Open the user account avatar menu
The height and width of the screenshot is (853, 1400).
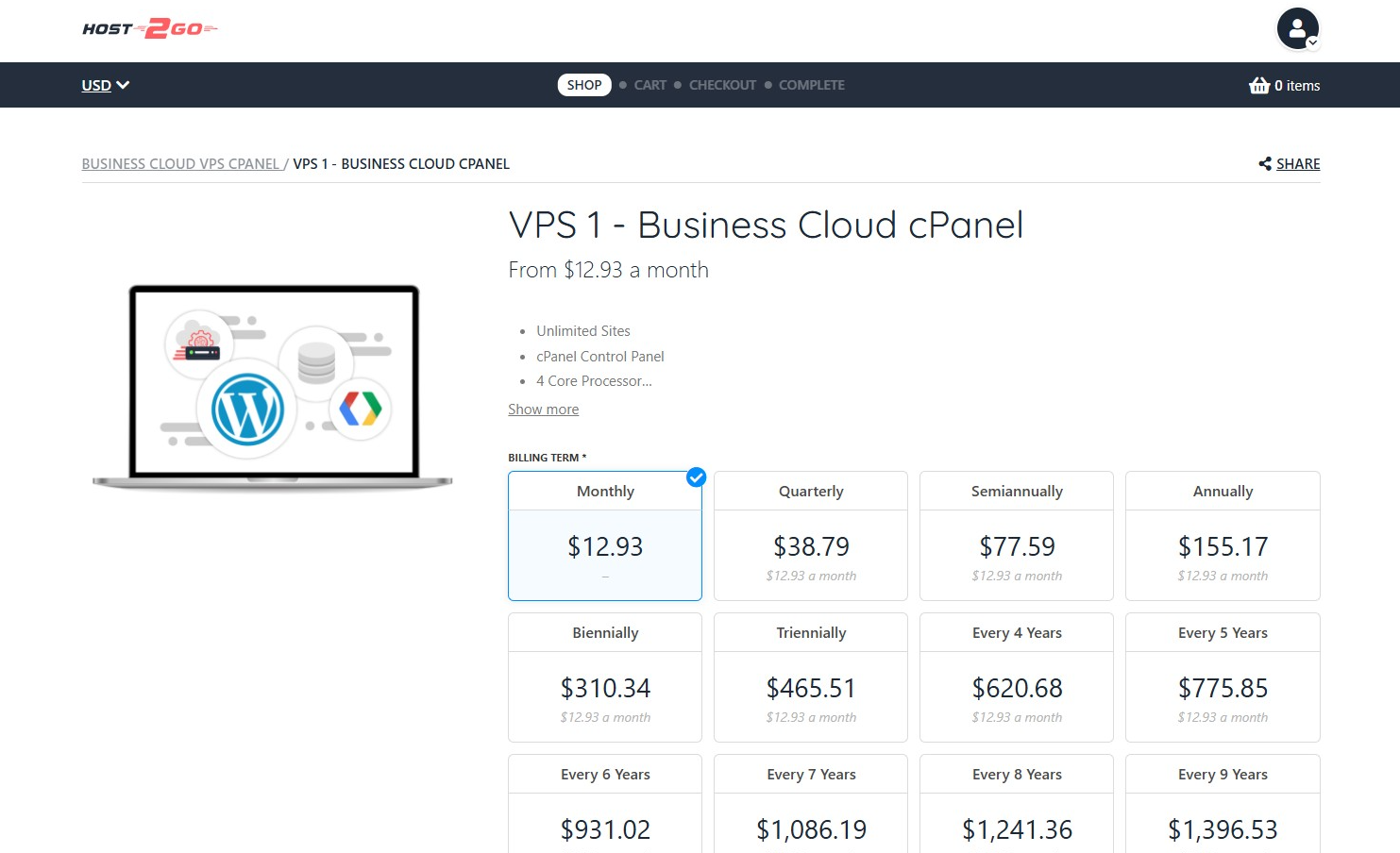1298,28
